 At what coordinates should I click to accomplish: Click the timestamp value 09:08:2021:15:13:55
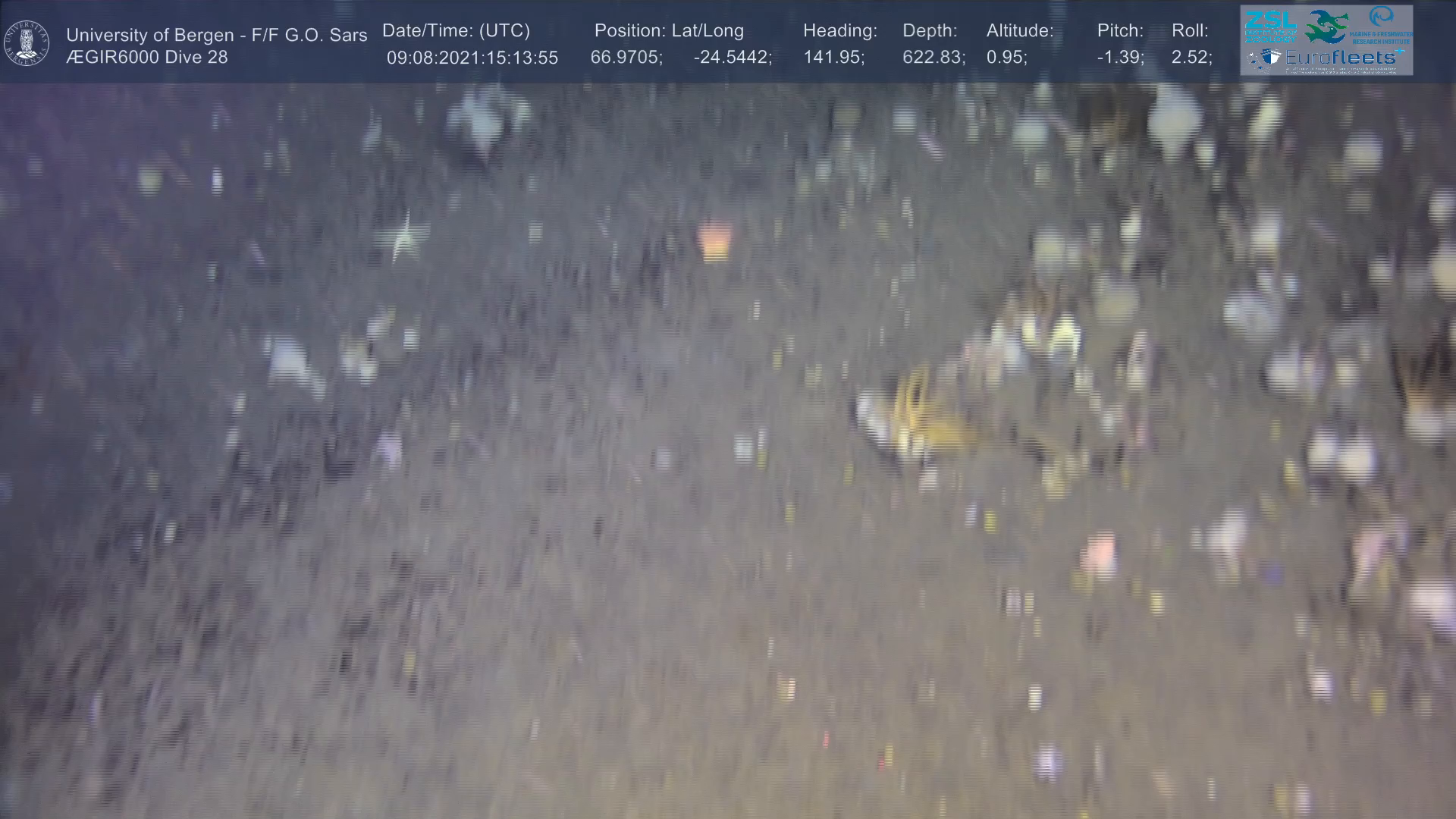[472, 58]
